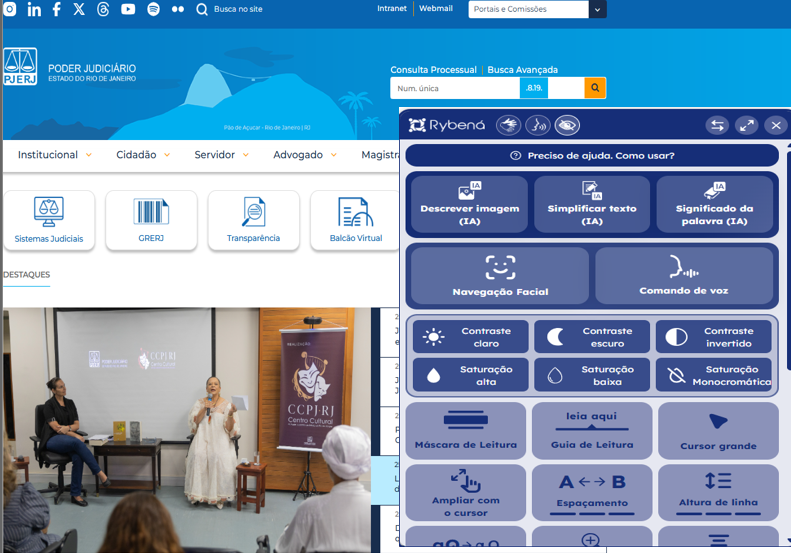The width and height of the screenshot is (791, 553).
Task: Expand the Advogado menu
Action: [x=305, y=155]
